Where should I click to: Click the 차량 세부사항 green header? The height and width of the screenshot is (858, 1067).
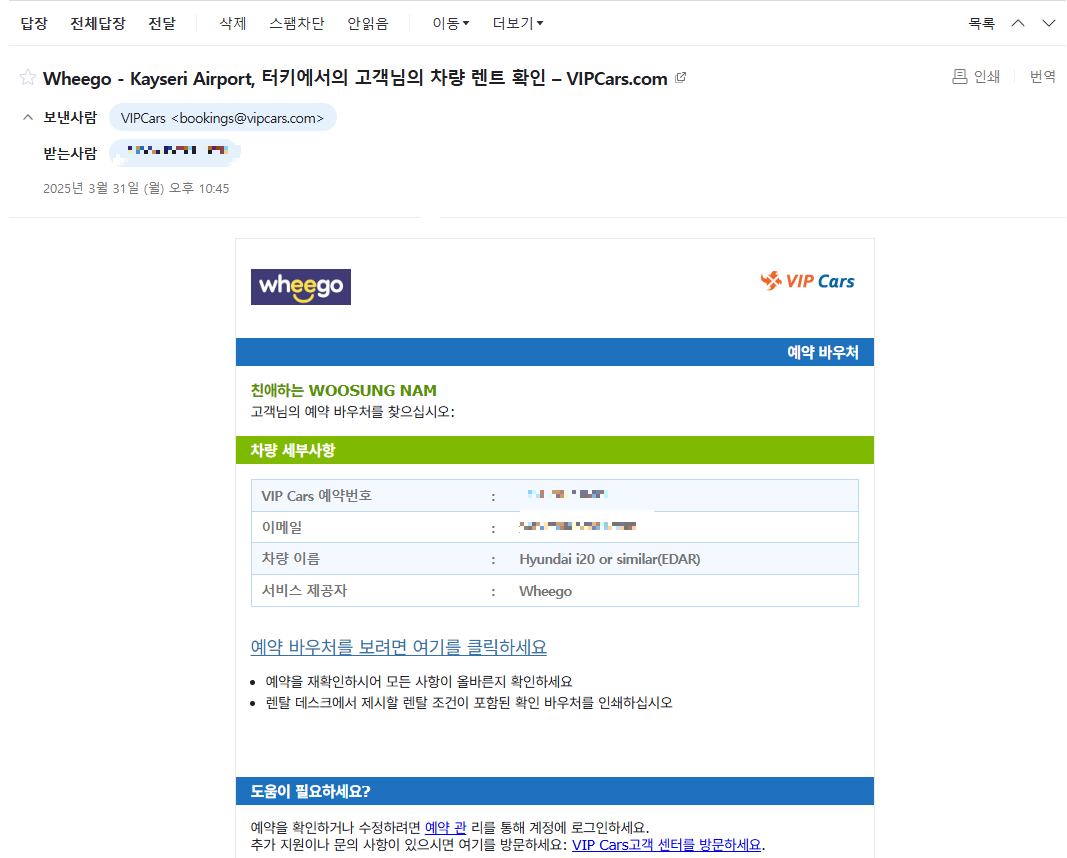click(555, 450)
